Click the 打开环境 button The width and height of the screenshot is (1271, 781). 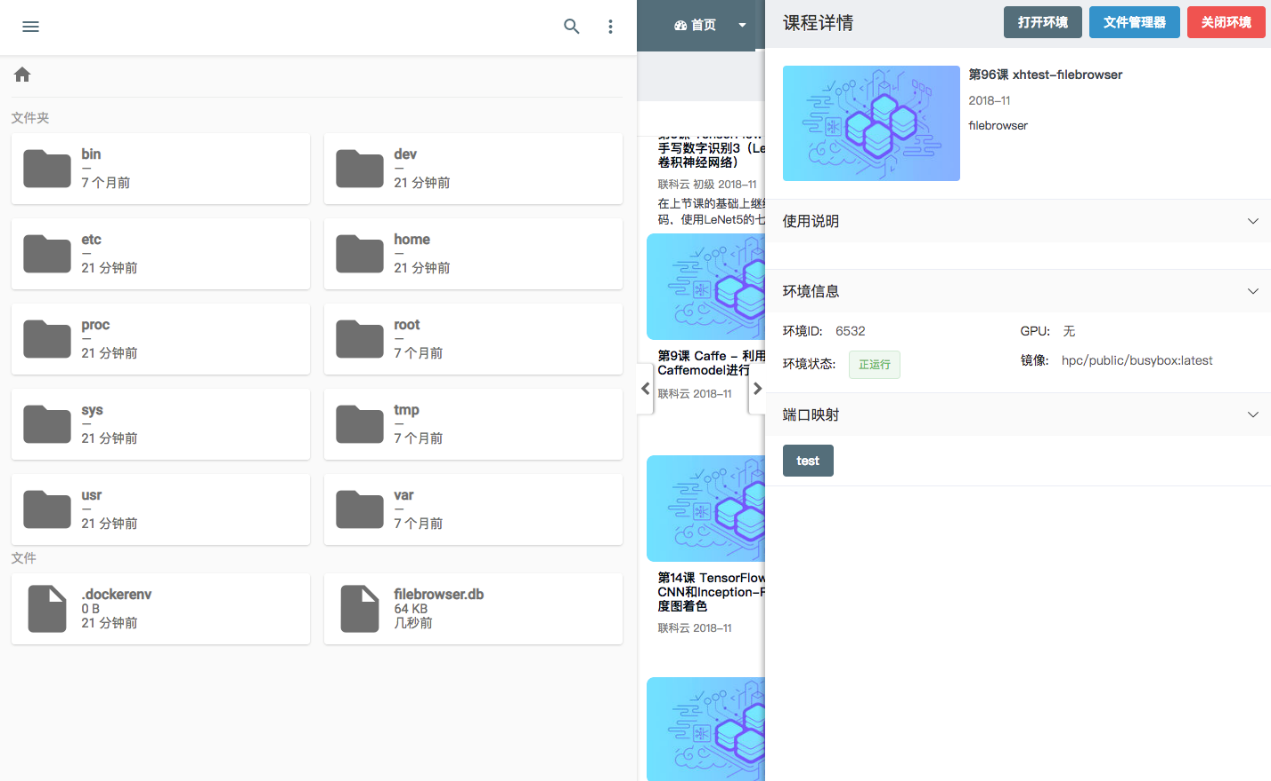coord(1042,22)
